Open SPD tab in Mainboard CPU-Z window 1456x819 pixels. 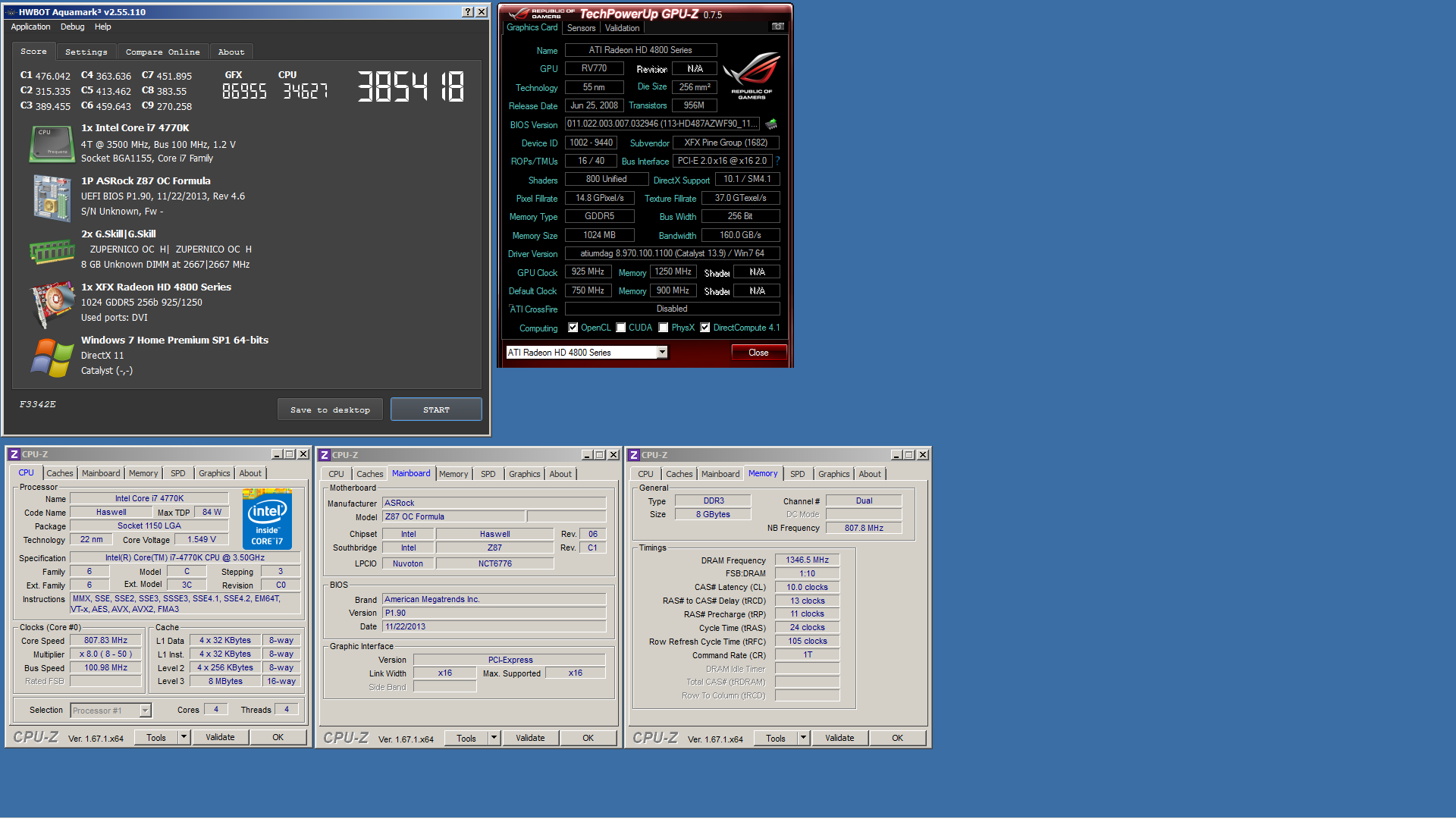488,474
